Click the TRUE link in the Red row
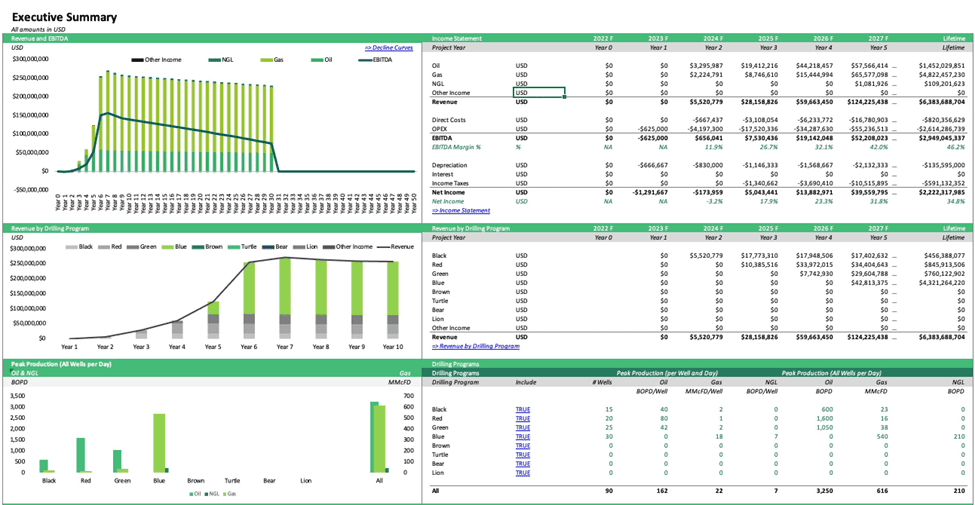 pos(522,419)
